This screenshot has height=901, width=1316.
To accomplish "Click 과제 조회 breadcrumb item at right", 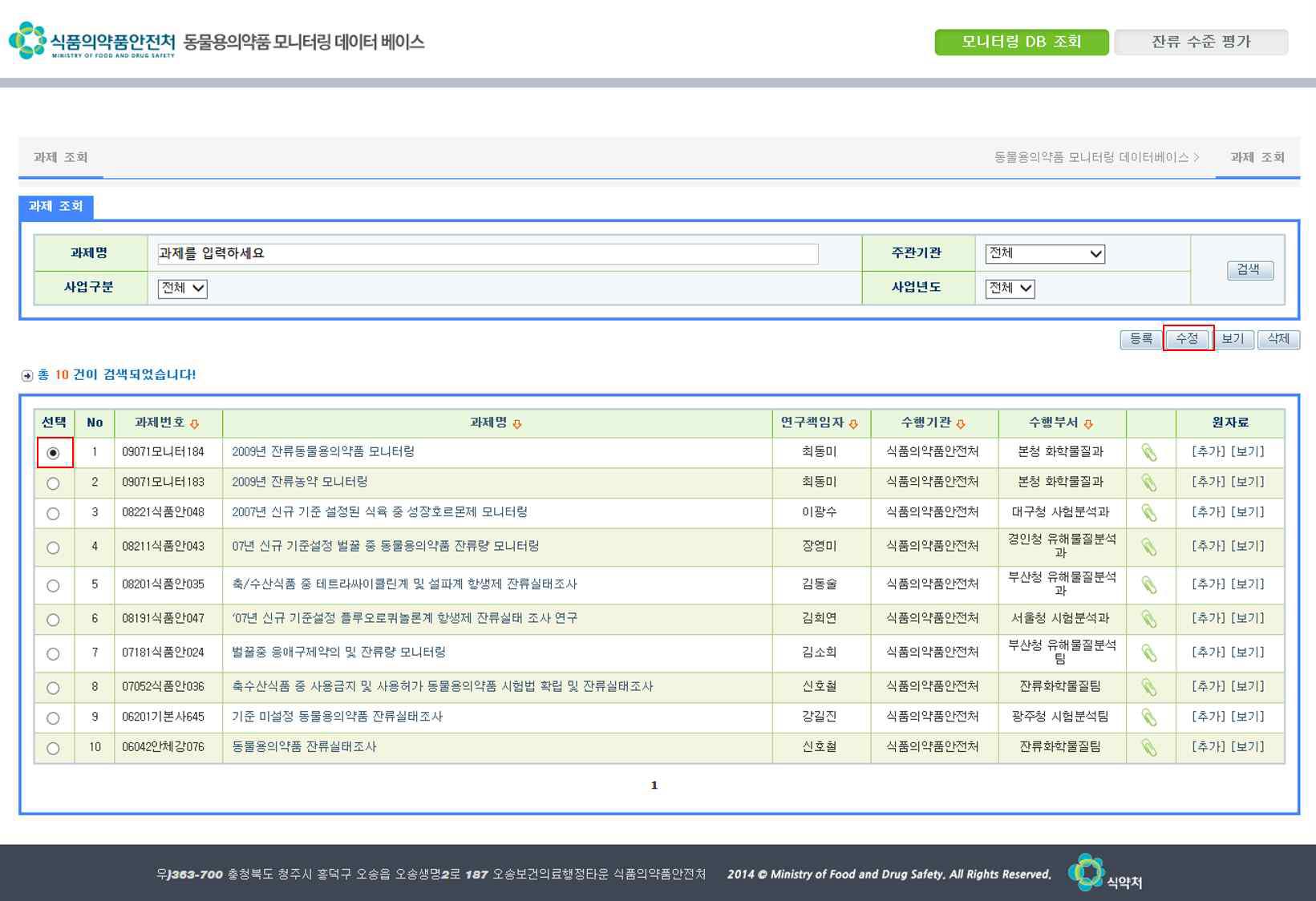I will (x=1257, y=157).
